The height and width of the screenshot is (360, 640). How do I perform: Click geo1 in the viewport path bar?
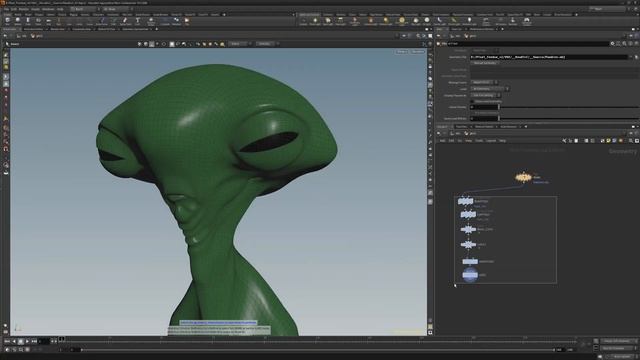(37, 36)
